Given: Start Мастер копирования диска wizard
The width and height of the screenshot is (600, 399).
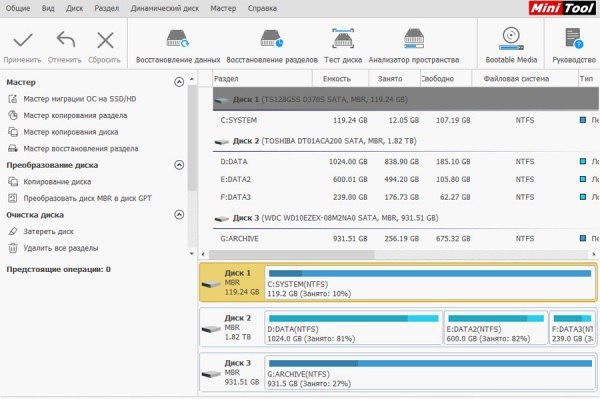Looking at the screenshot, I should 70,132.
